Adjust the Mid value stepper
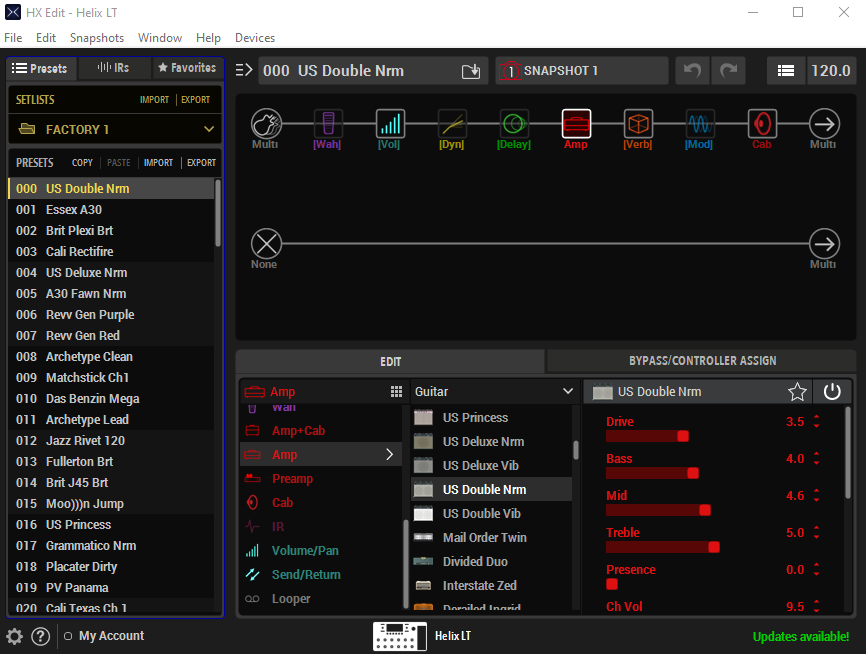Screen dimensions: 866x654 (816, 495)
